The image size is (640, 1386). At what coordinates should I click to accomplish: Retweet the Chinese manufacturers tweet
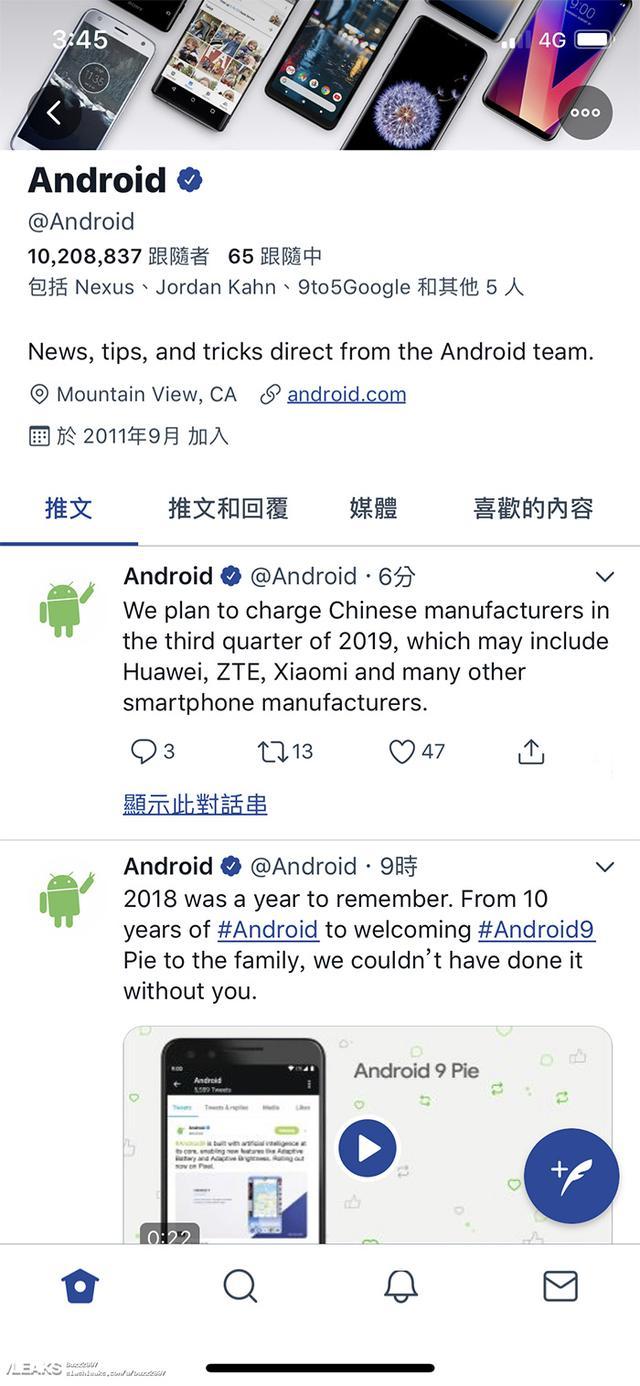273,752
